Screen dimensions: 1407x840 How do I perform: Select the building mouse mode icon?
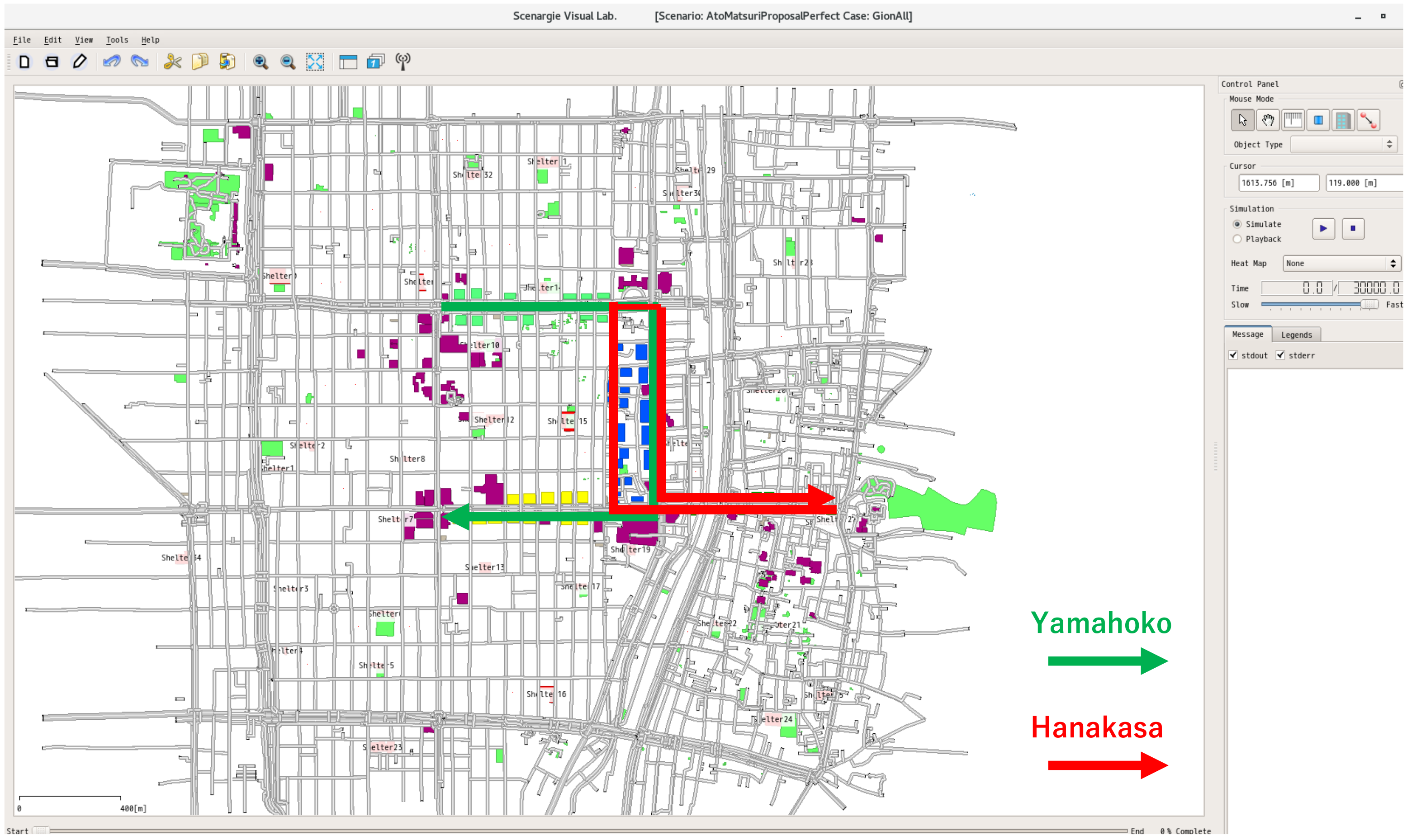(1342, 120)
